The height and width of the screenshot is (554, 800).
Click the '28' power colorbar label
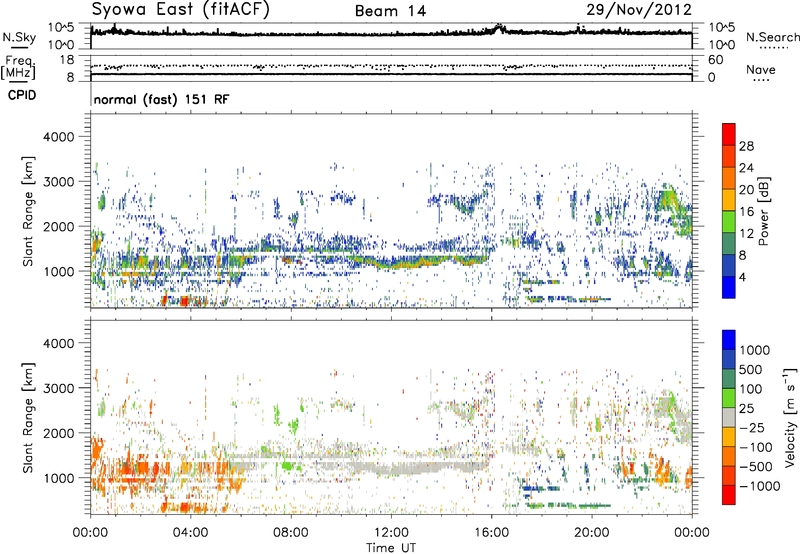pyautogui.click(x=746, y=146)
